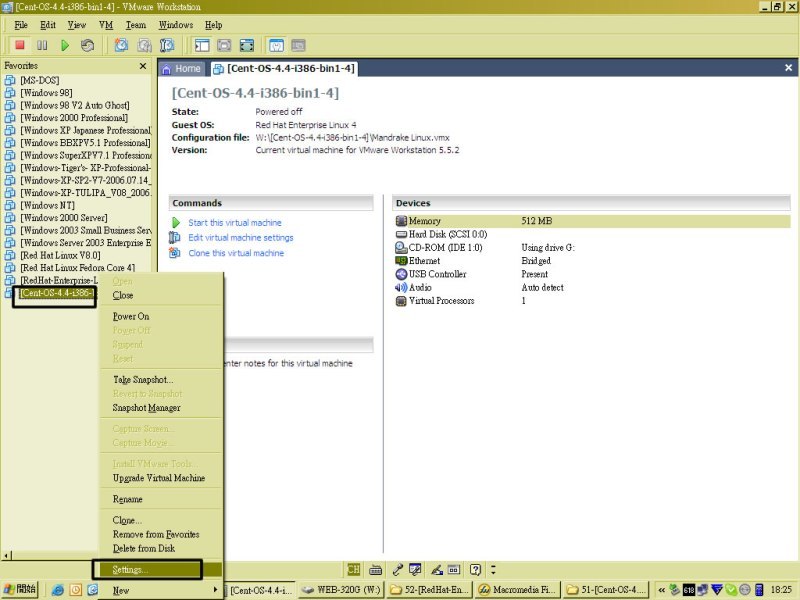This screenshot has height=600, width=800.
Task: Click the Take Snapshot toolbar icon
Action: pos(121,45)
